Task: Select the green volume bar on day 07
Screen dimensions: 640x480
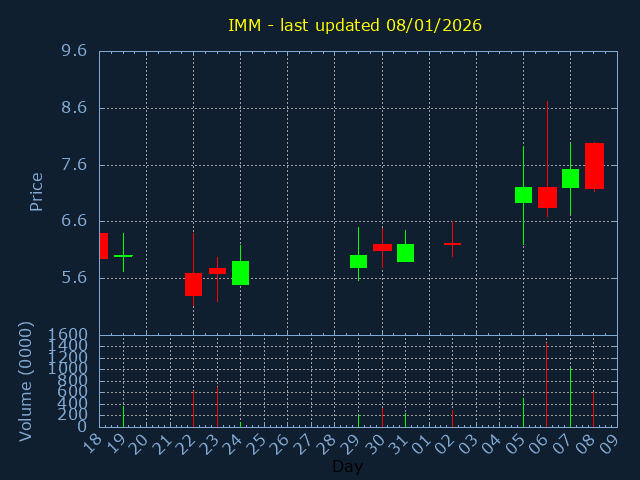Action: pyautogui.click(x=570, y=397)
